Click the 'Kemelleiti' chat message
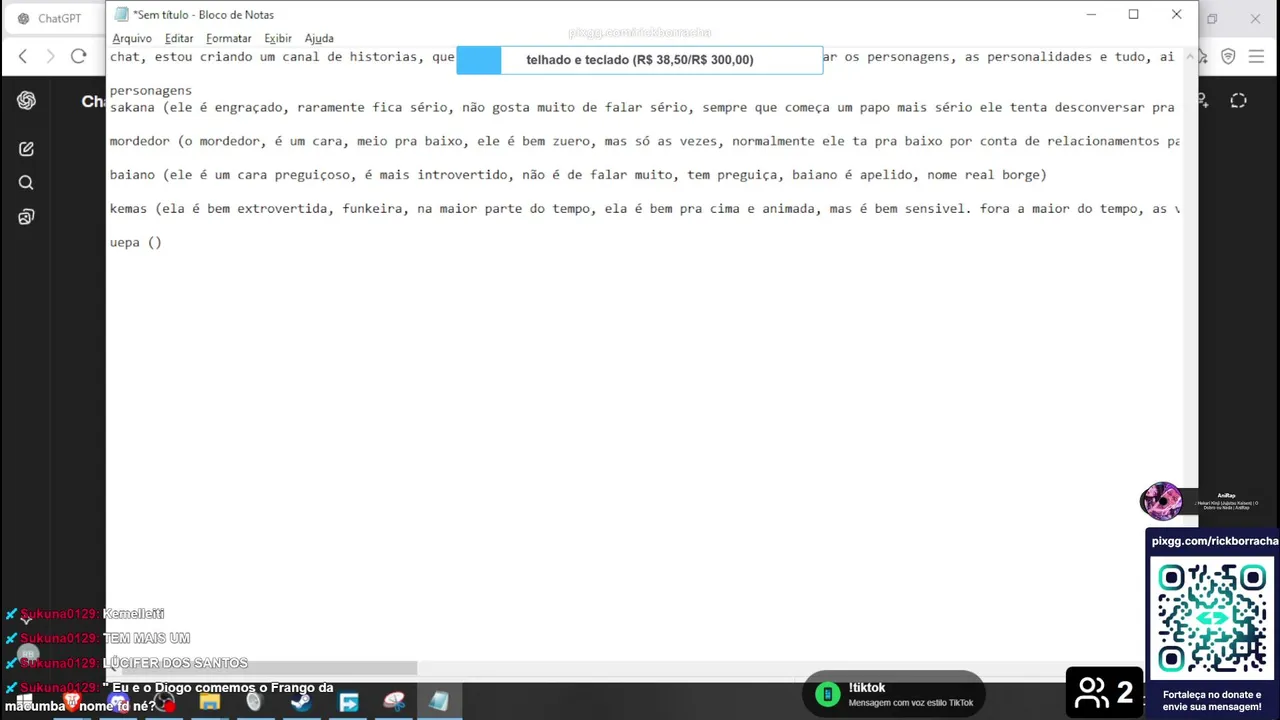1280x720 pixels. pyautogui.click(x=133, y=614)
